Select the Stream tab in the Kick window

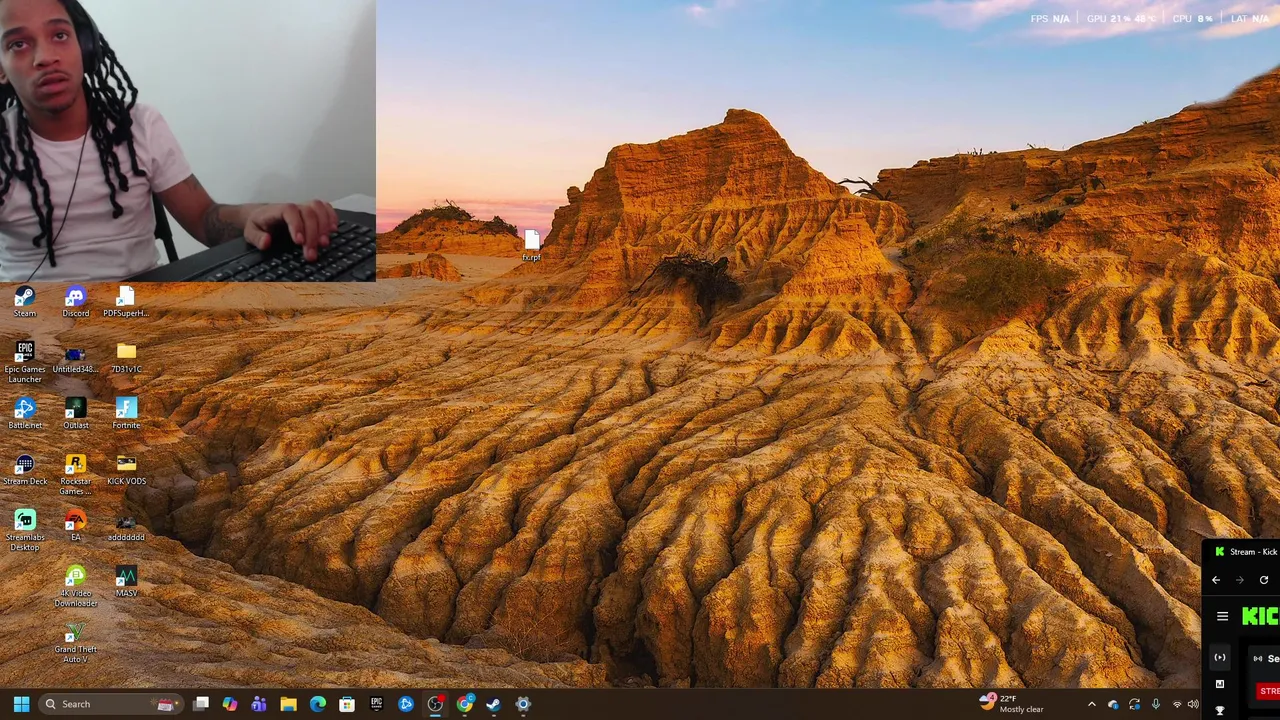click(1246, 552)
